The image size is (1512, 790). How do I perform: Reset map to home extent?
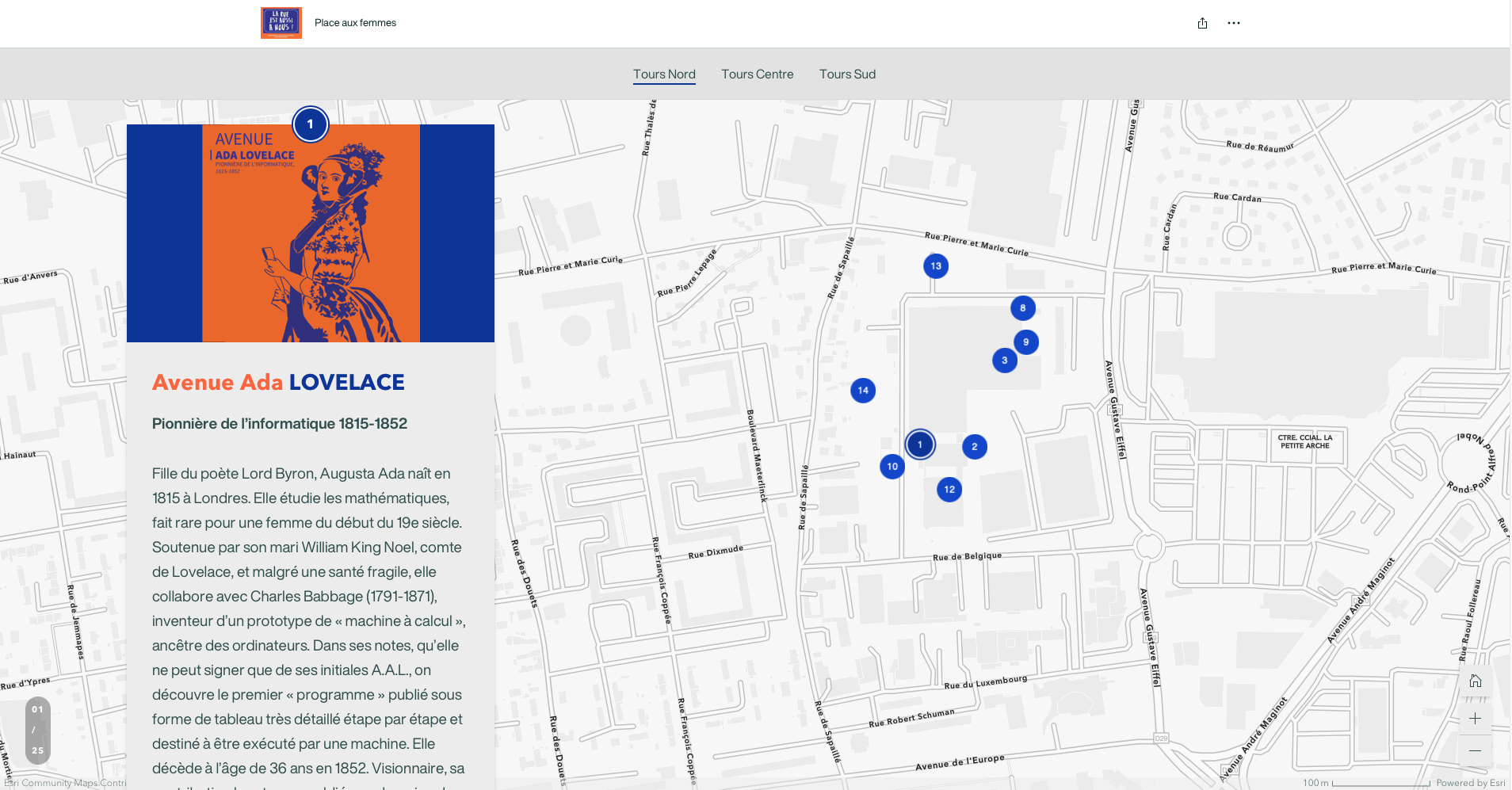(x=1476, y=681)
